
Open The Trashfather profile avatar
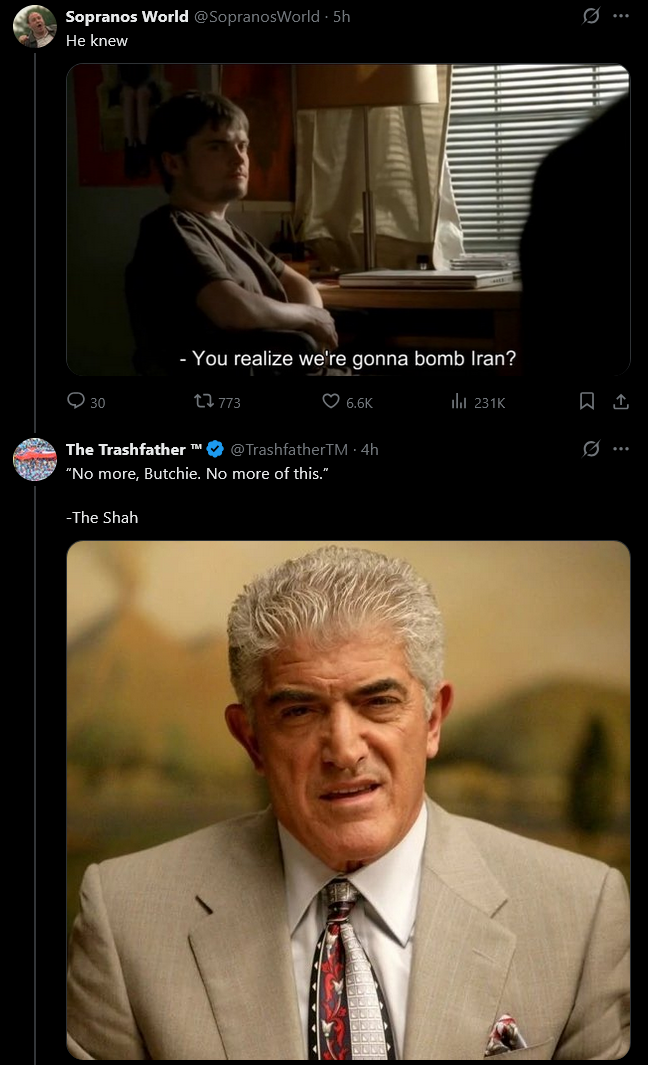coord(35,460)
